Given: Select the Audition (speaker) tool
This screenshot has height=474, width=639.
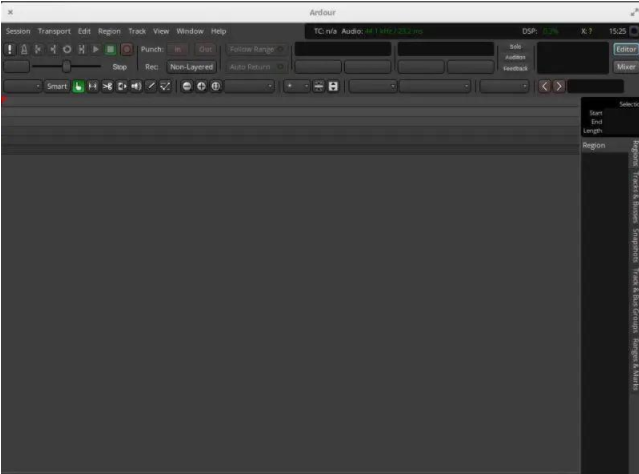Looking at the screenshot, I should click(136, 86).
